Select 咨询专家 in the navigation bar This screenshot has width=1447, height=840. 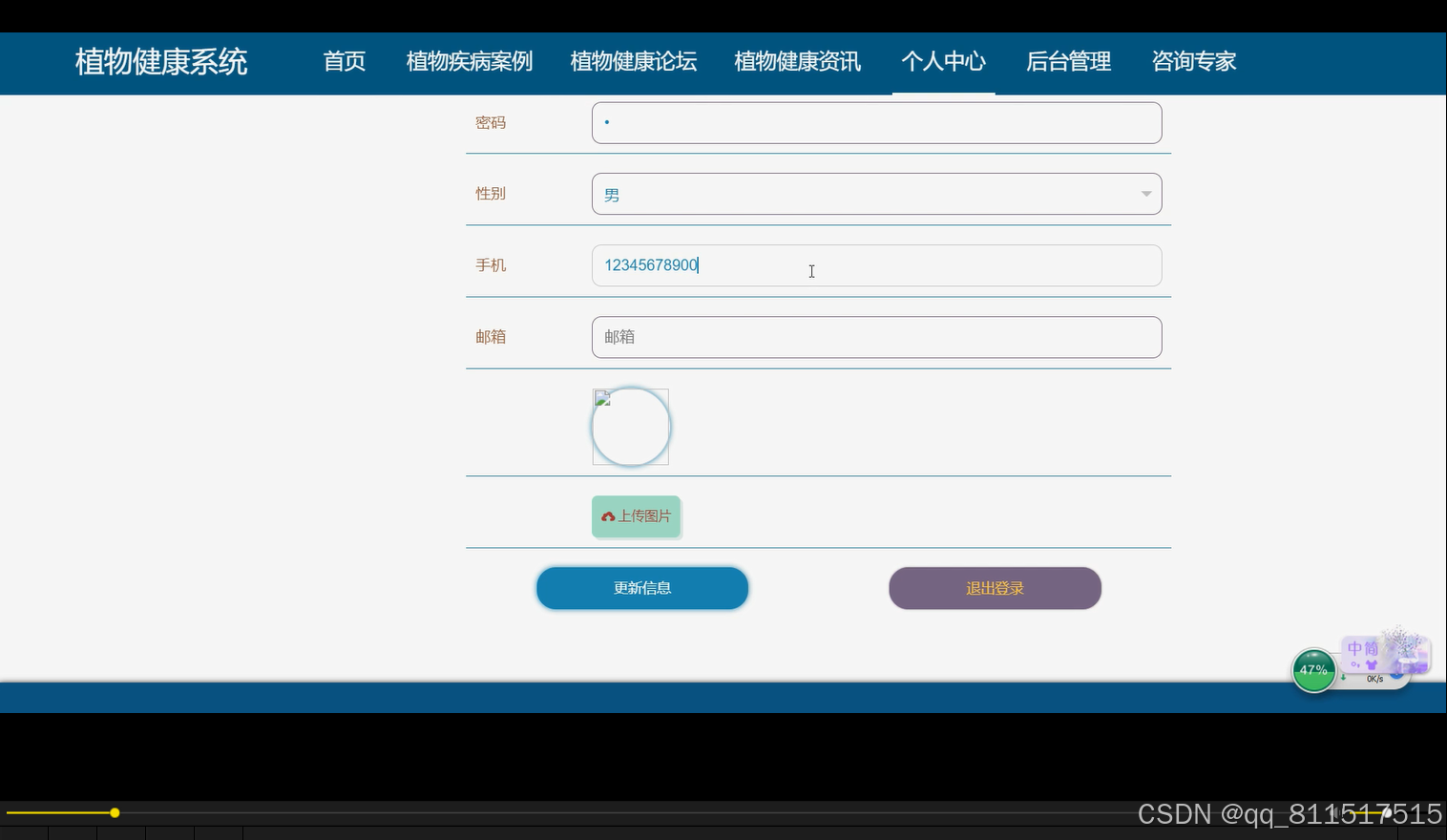point(1193,61)
